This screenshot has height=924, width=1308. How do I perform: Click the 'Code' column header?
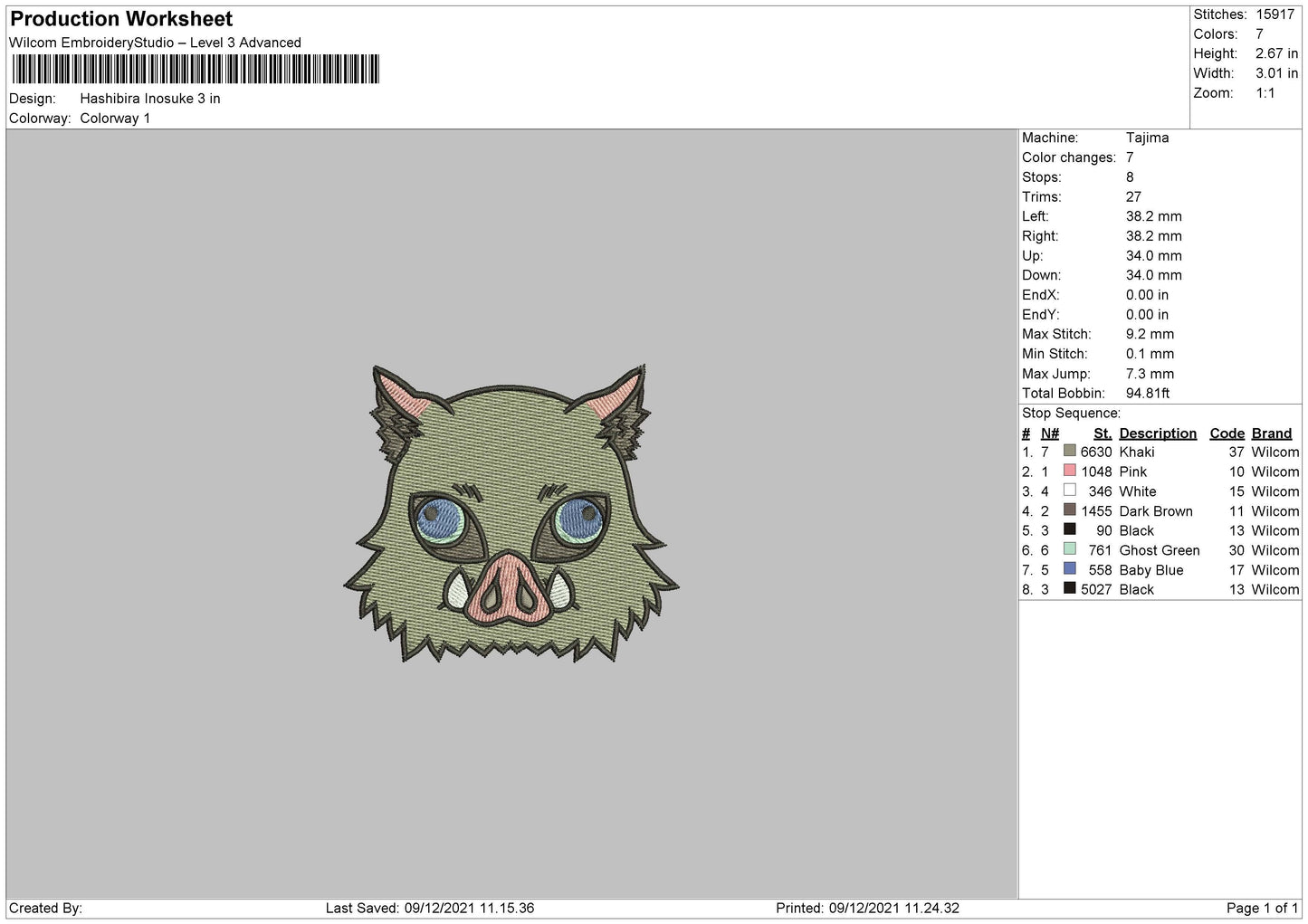tap(1227, 433)
